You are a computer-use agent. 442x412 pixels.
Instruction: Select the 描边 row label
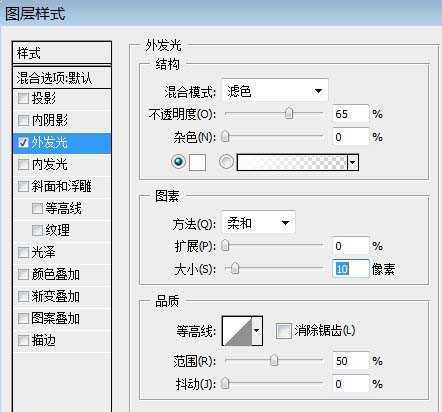click(x=44, y=340)
